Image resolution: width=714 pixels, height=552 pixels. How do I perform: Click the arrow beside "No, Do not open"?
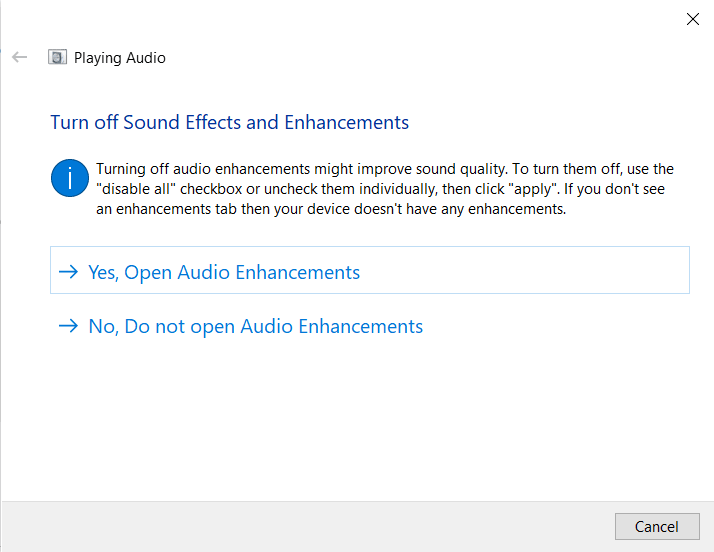tap(68, 326)
